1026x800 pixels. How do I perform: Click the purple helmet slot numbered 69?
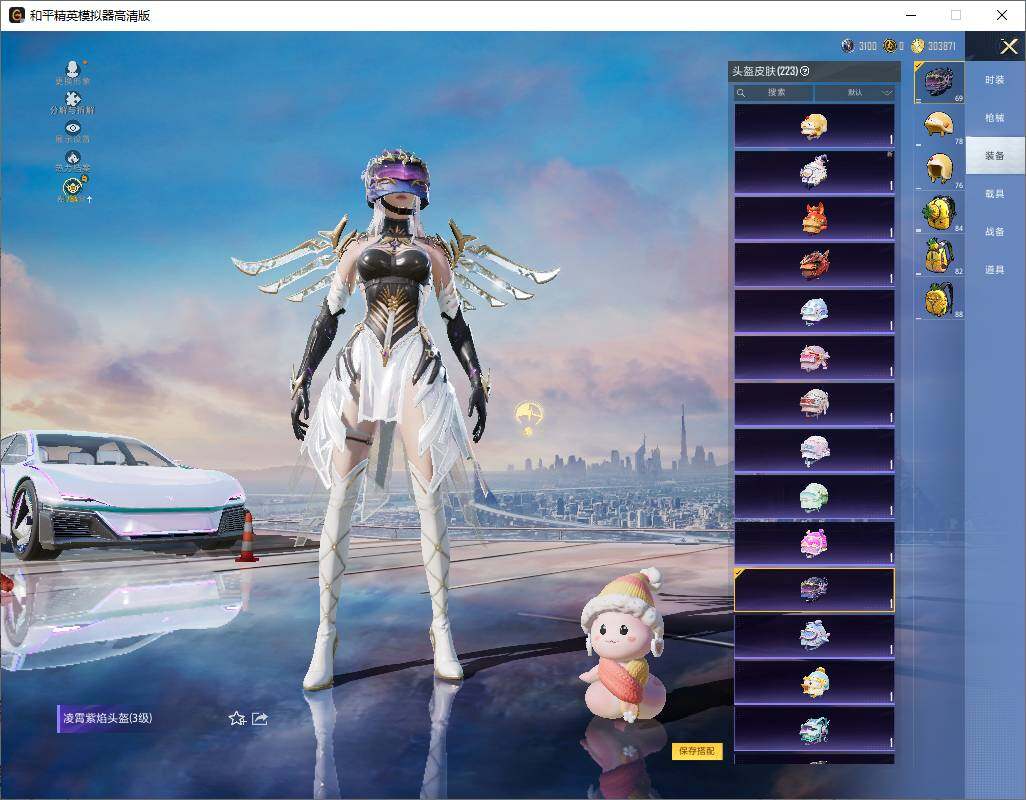click(x=939, y=82)
